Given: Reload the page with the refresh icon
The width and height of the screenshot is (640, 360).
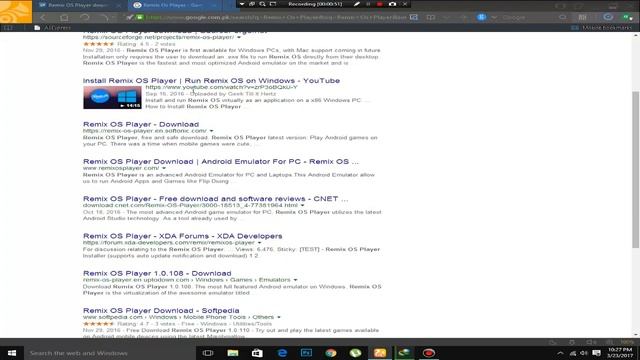Looking at the screenshot, I should pos(84,18).
